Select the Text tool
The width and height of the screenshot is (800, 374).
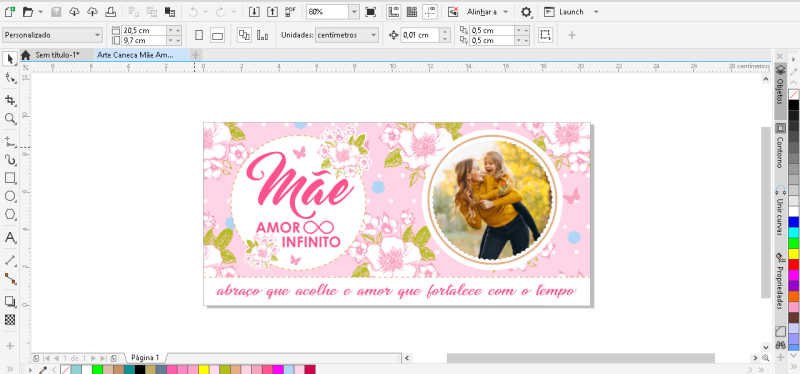click(10, 238)
